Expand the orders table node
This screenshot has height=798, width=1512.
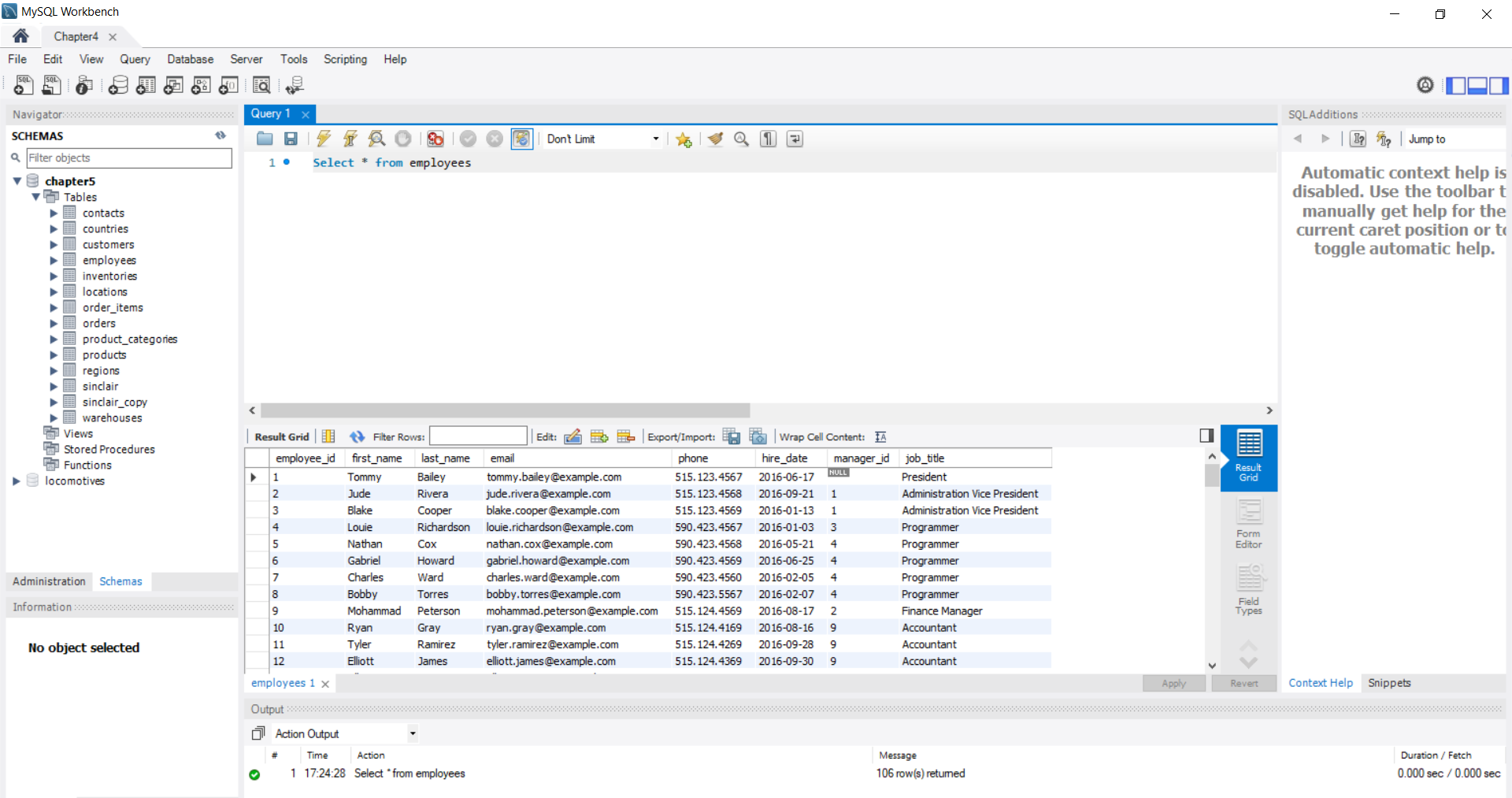(54, 323)
